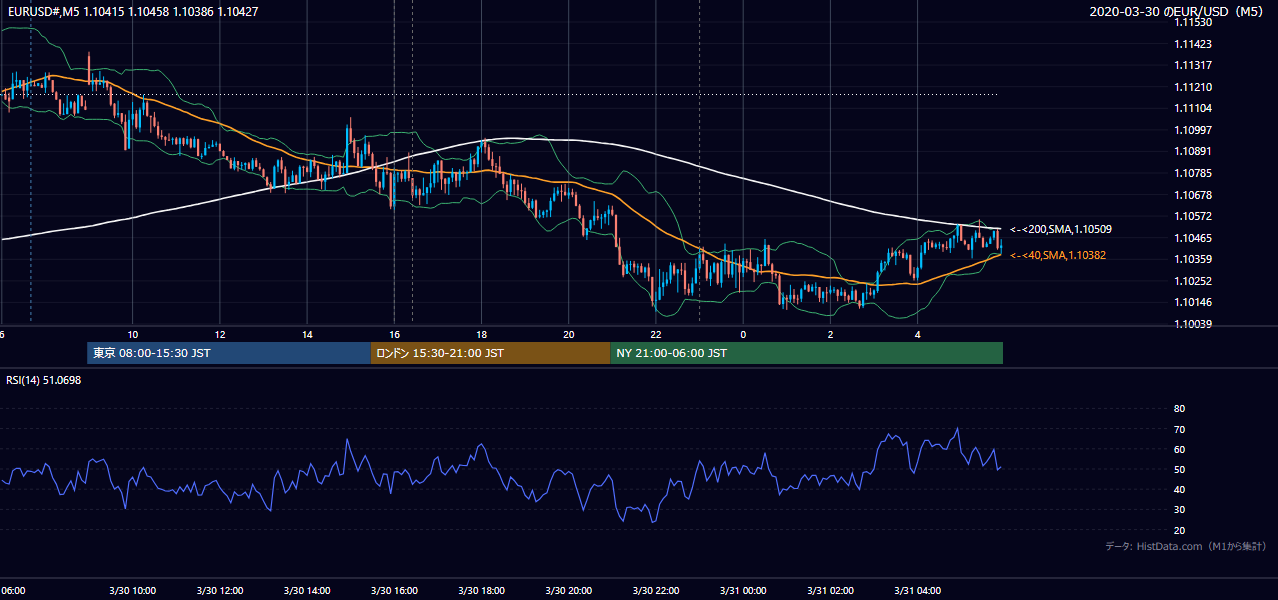This screenshot has height=600, width=1278.
Task: Select the ロンドン 15:30-21:00 JST session bar
Action: click(490, 353)
